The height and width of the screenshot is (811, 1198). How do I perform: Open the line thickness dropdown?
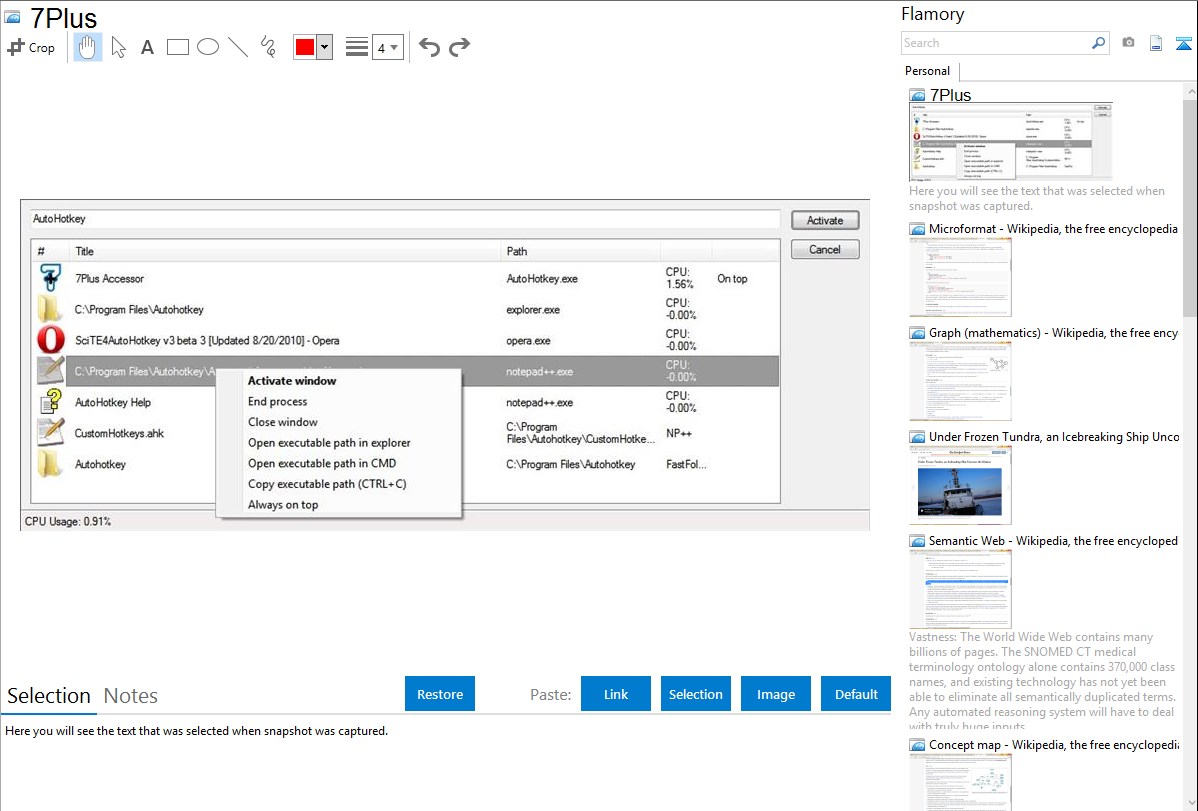(x=387, y=47)
